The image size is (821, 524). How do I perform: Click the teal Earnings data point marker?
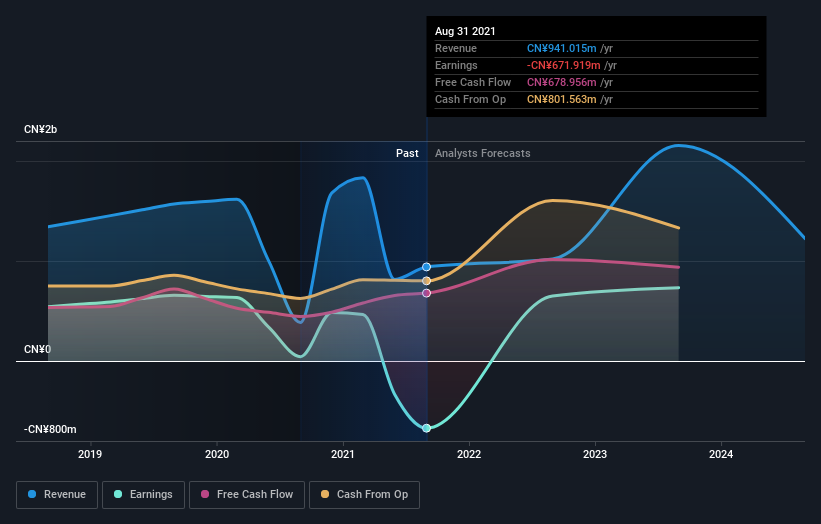[x=427, y=428]
